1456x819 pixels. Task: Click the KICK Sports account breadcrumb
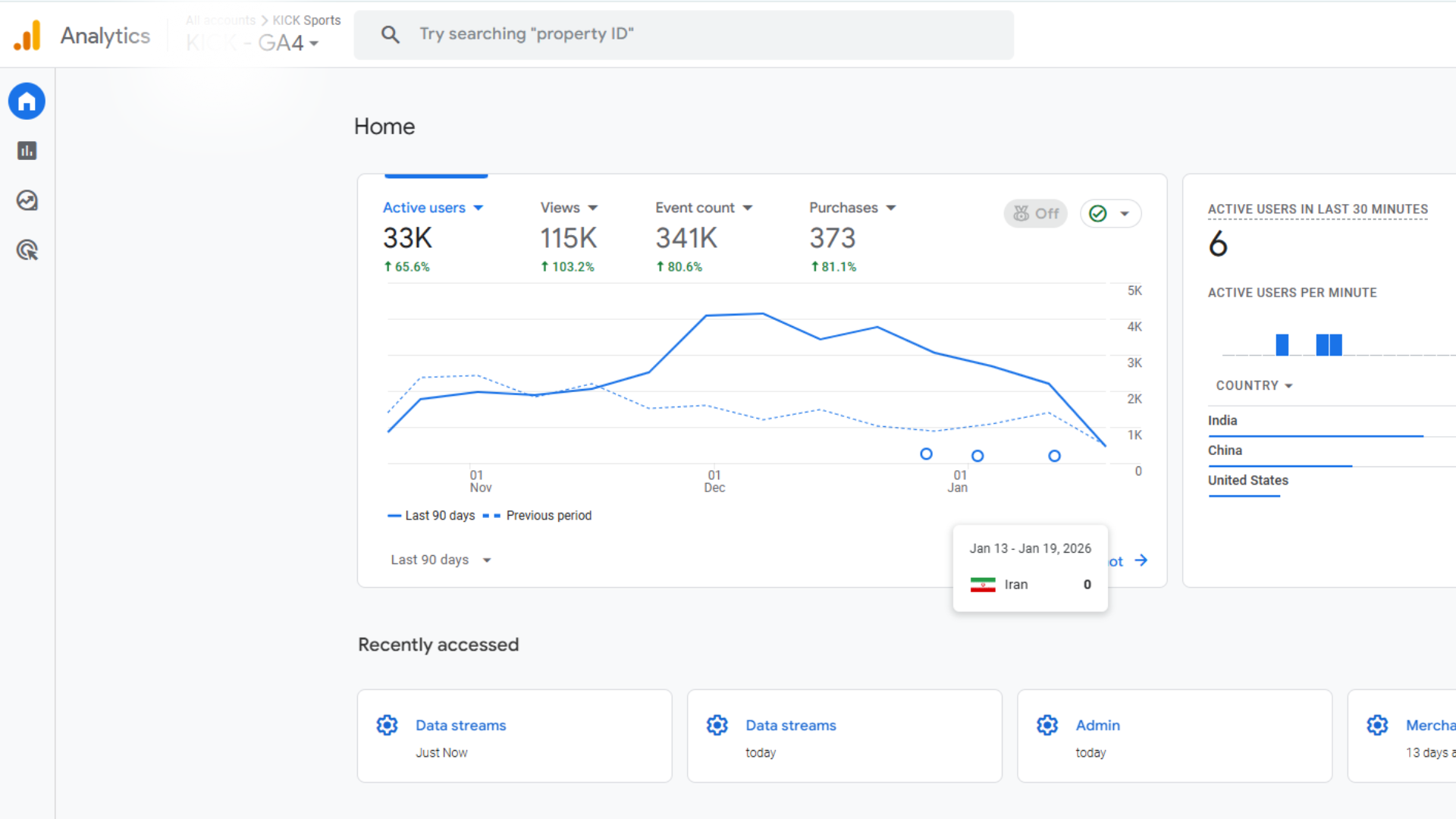click(x=306, y=20)
